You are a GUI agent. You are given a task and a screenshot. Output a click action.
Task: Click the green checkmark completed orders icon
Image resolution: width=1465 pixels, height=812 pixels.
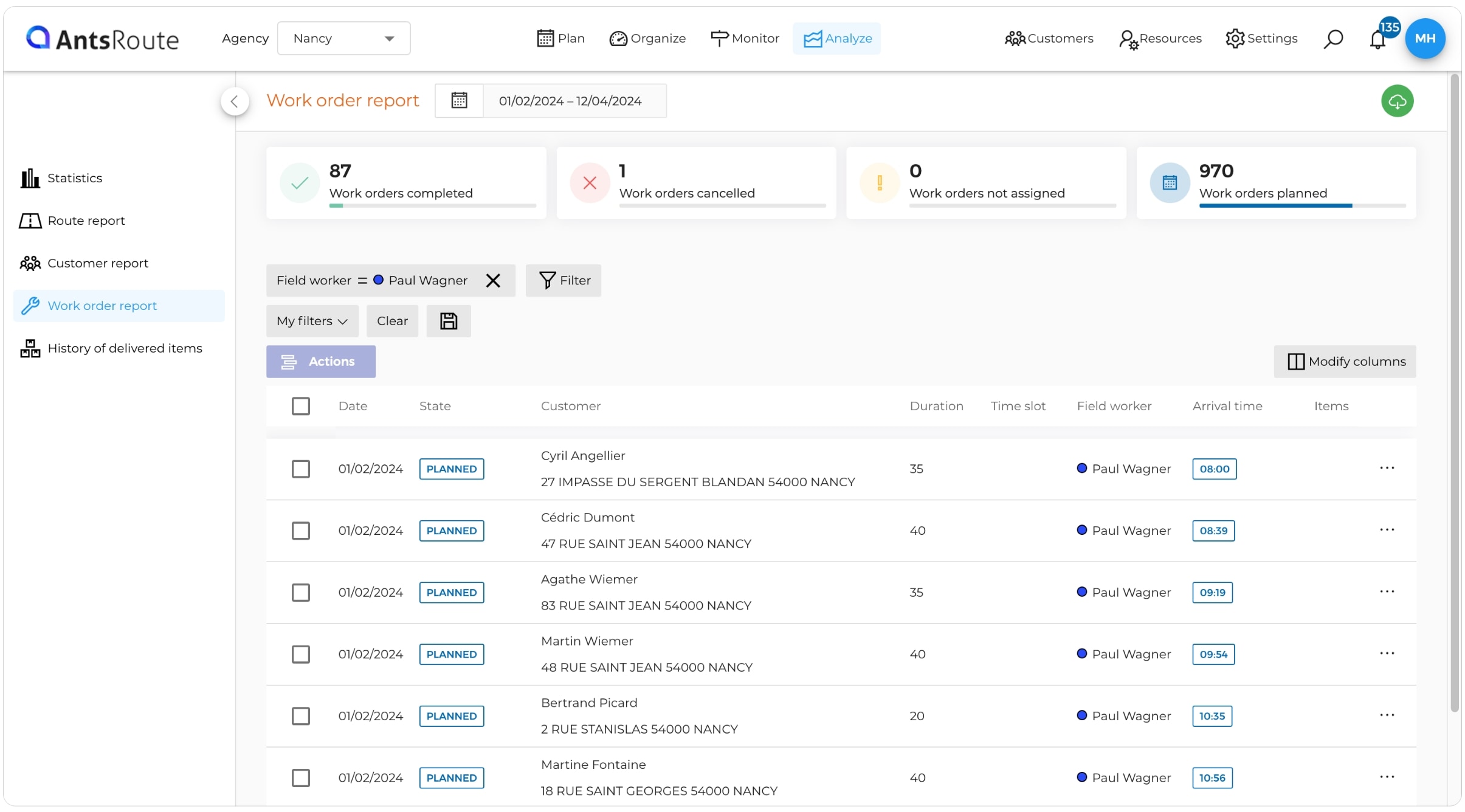pos(300,182)
